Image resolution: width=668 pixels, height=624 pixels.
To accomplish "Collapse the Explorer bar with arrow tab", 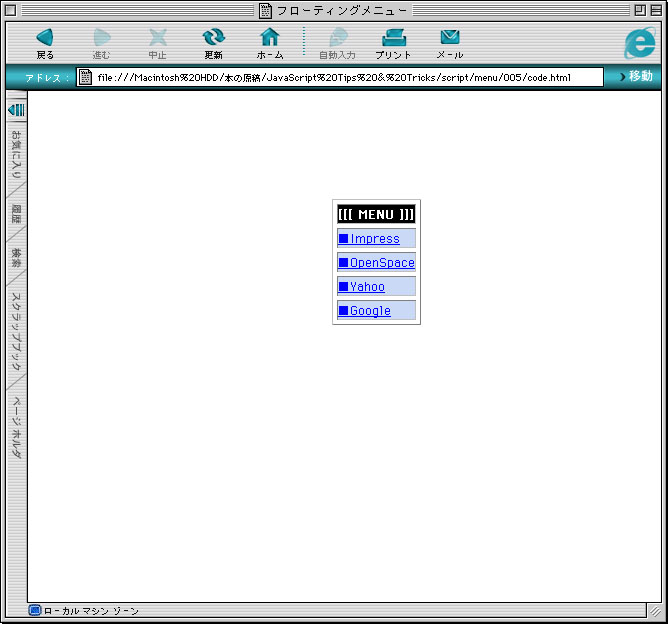I will click(x=17, y=110).
